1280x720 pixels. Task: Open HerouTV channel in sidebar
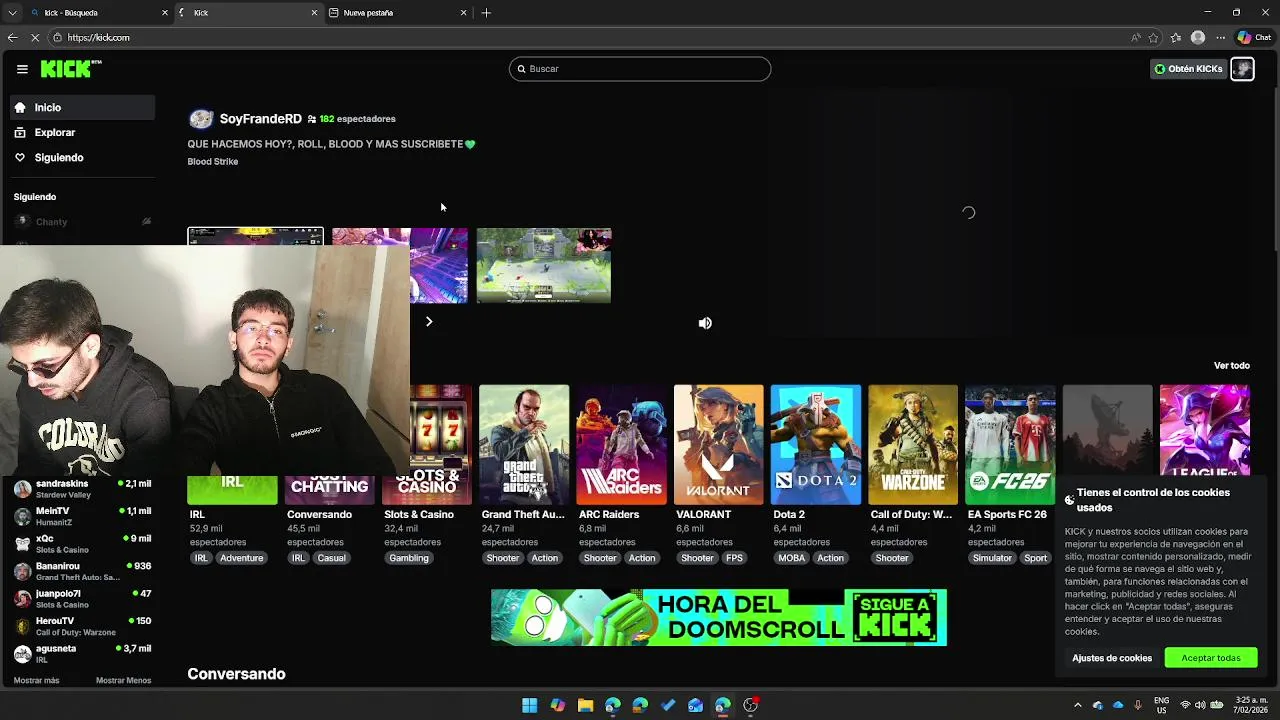coord(83,626)
